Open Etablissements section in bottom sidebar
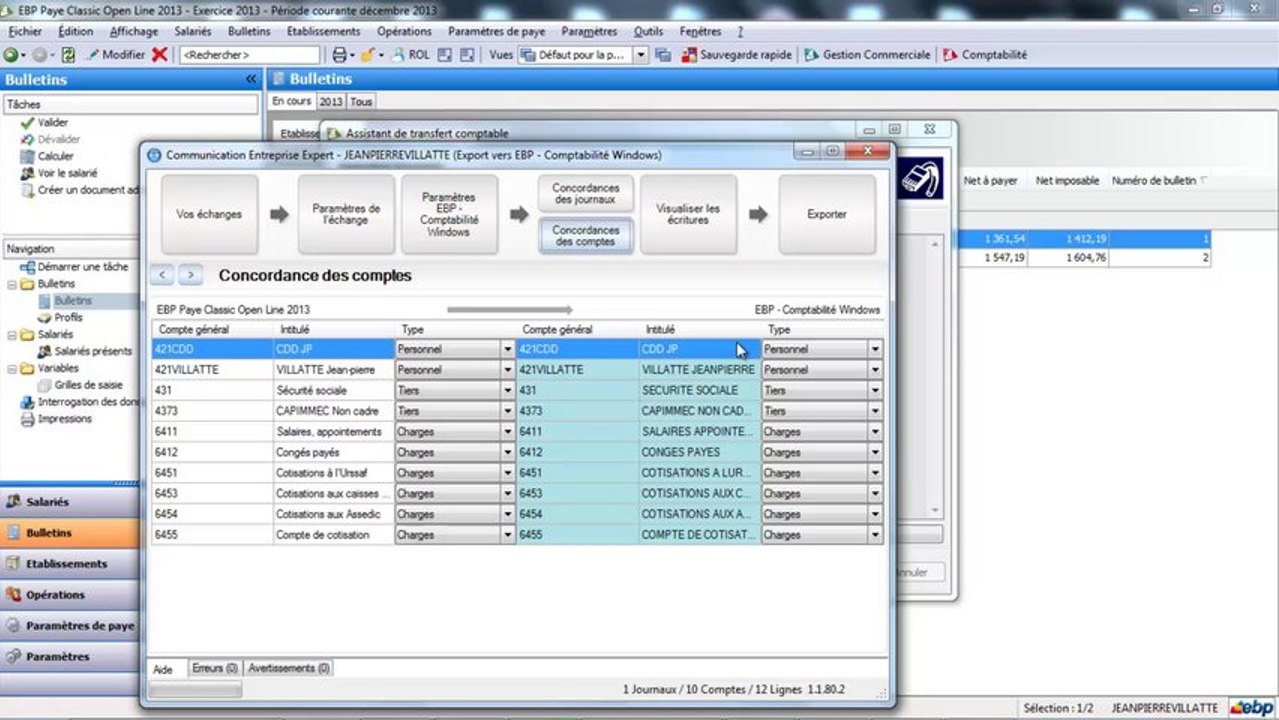The height and width of the screenshot is (720, 1279). click(70, 564)
